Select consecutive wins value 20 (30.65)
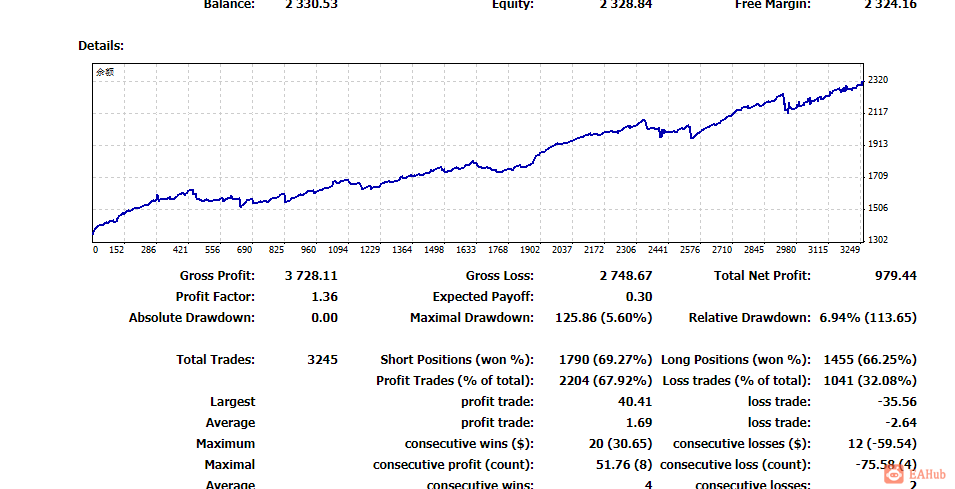This screenshot has width=955, height=489. (620, 444)
